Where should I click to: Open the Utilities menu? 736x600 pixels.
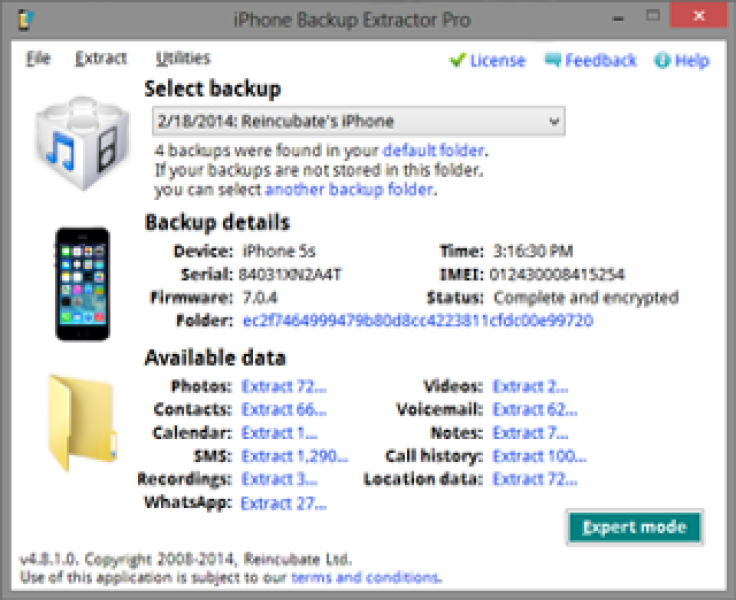click(x=183, y=58)
